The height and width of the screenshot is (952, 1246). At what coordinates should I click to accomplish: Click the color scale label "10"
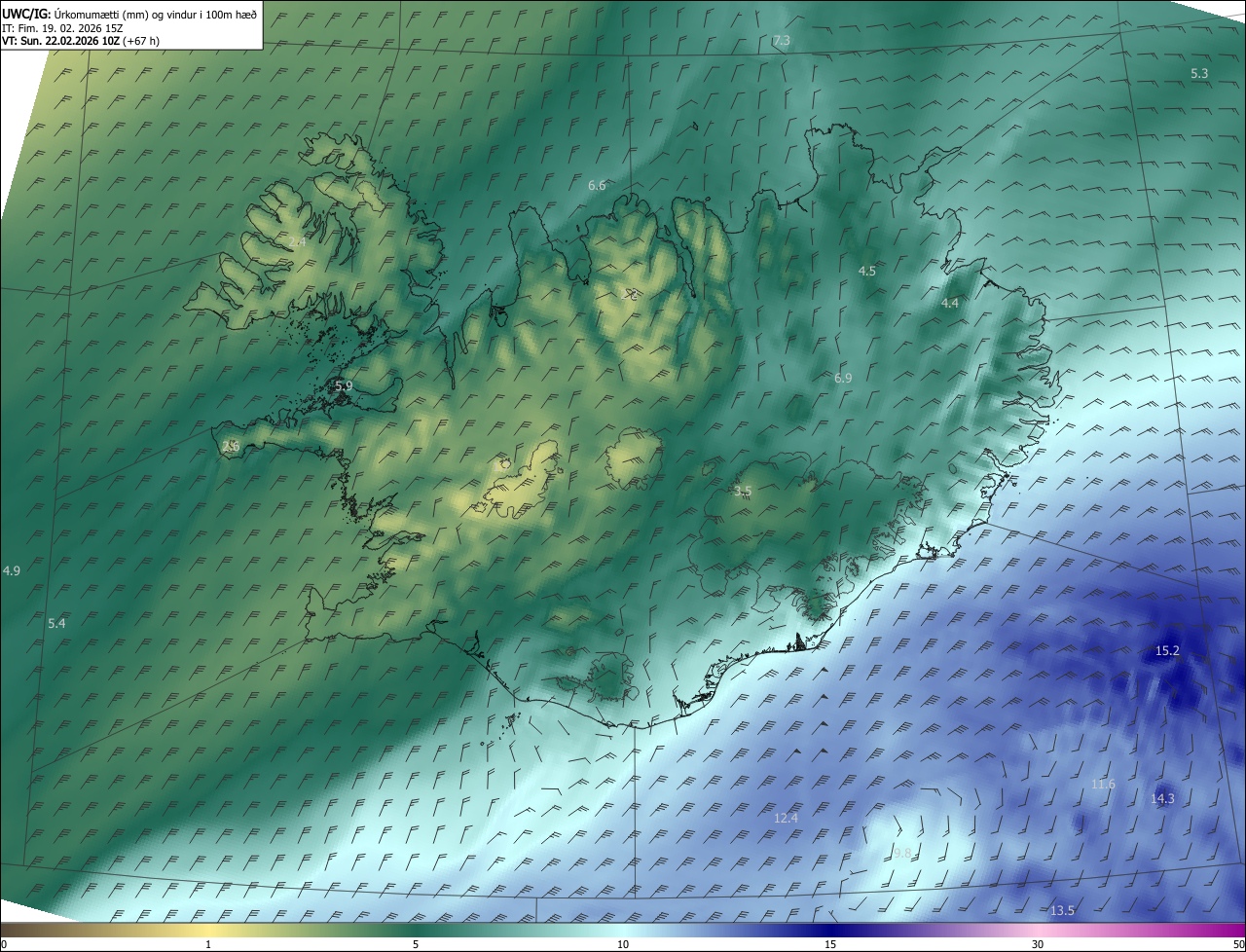623,944
